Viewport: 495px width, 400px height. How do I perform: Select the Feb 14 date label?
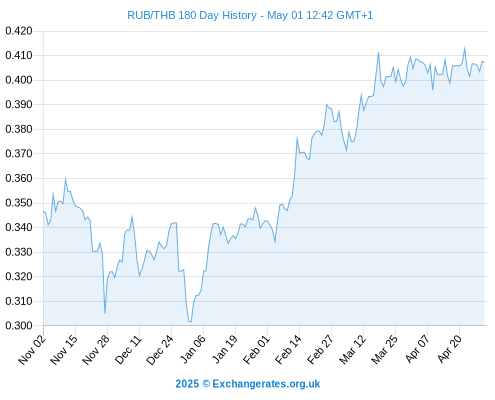[x=288, y=349]
